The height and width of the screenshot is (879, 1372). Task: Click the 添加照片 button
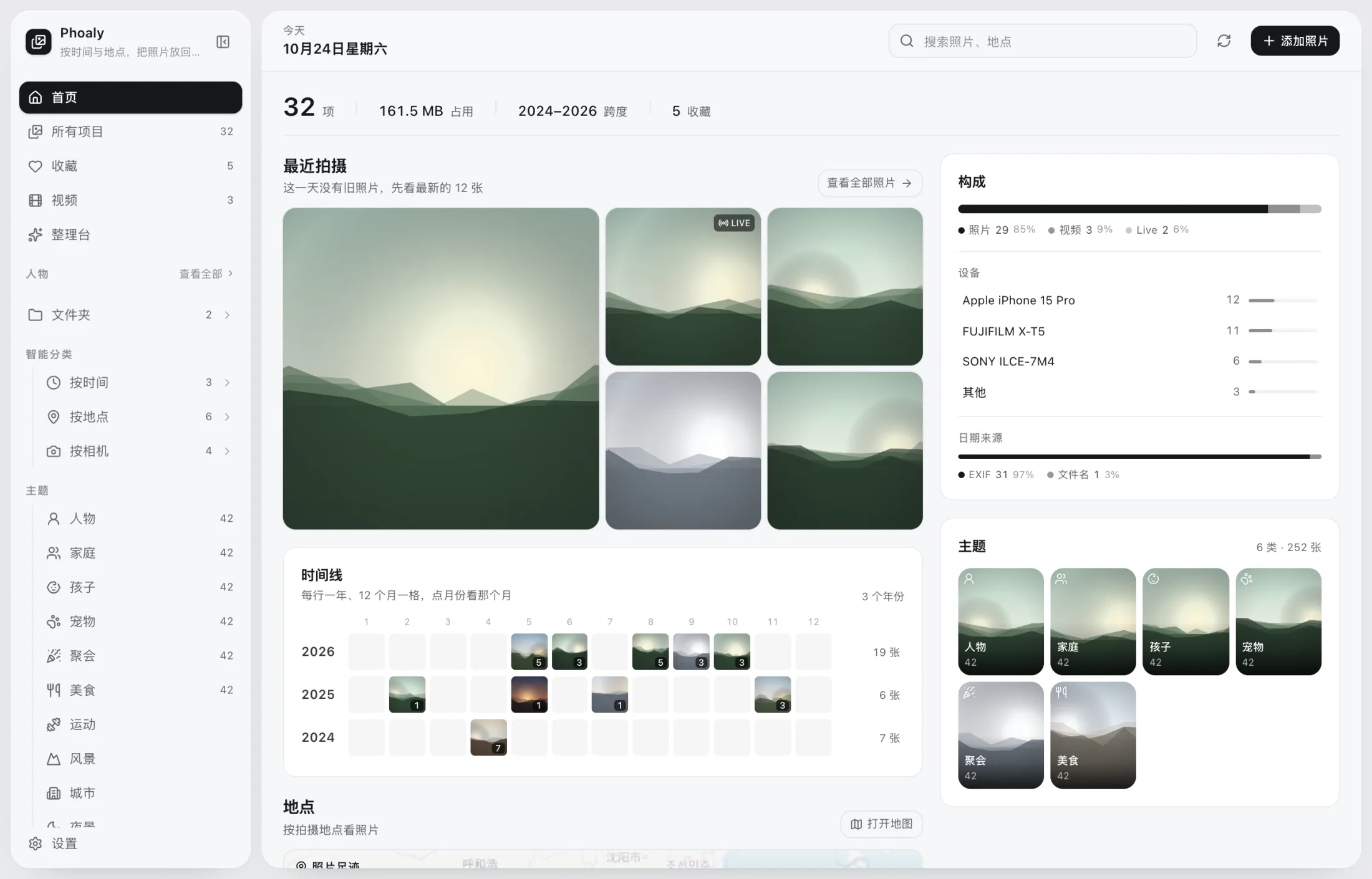[x=1295, y=41]
